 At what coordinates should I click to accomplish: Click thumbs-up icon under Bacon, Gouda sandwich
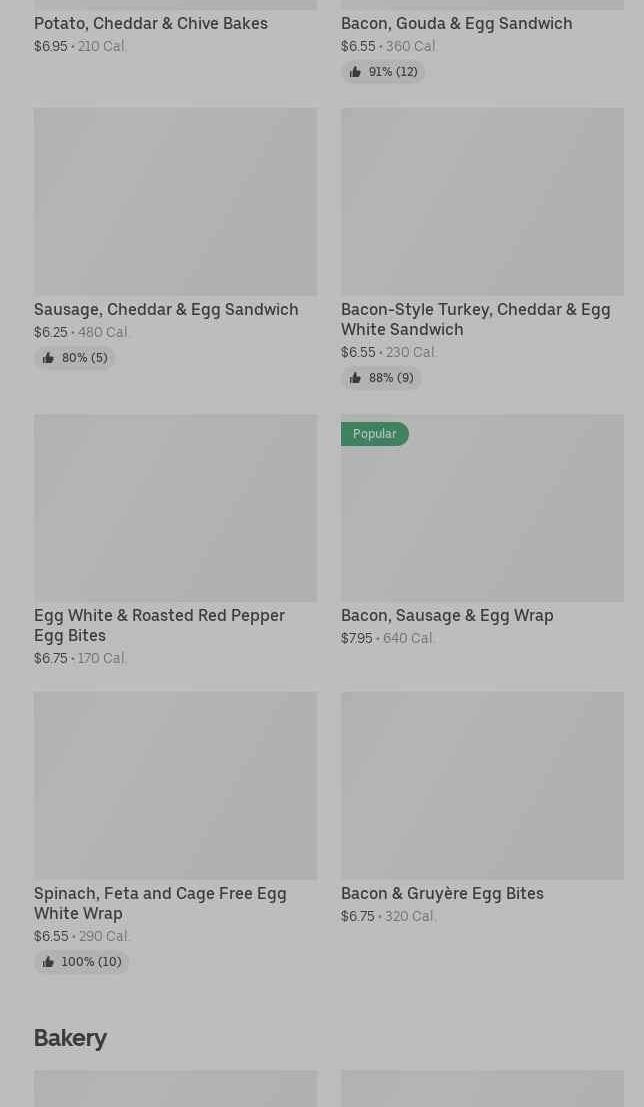[x=355, y=72]
